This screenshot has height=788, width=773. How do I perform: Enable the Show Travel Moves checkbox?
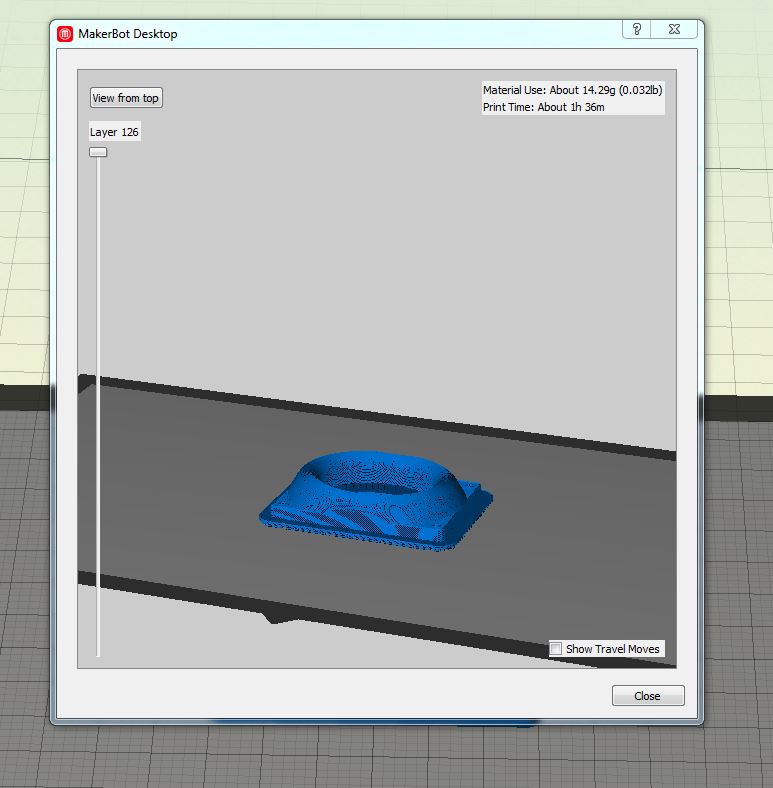tap(555, 648)
